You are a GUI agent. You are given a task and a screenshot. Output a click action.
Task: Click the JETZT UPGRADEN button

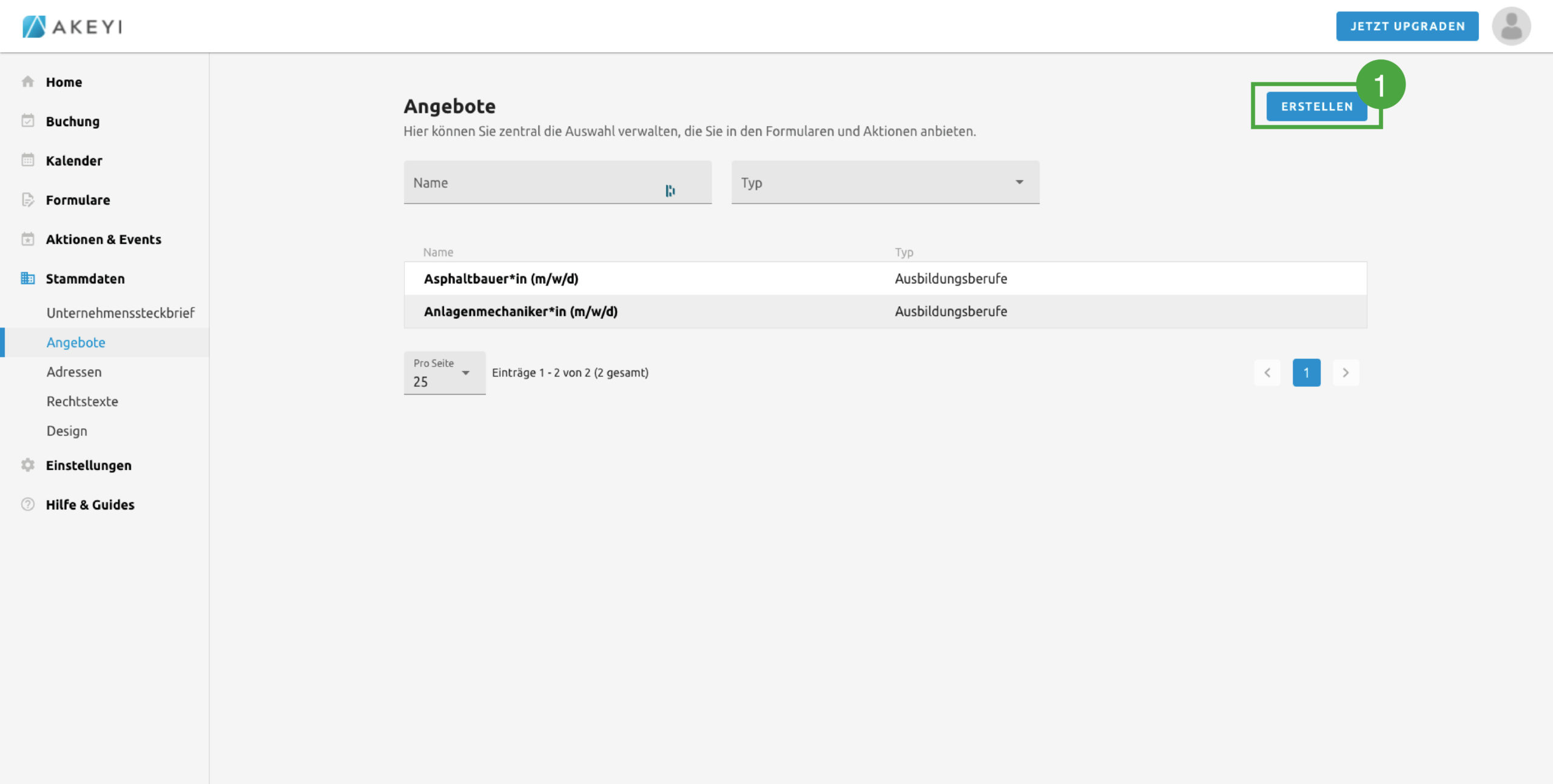click(1407, 27)
